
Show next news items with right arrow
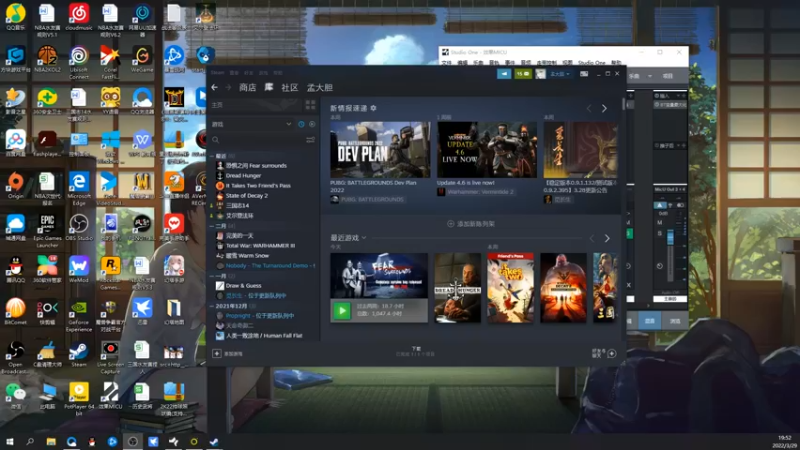605,108
